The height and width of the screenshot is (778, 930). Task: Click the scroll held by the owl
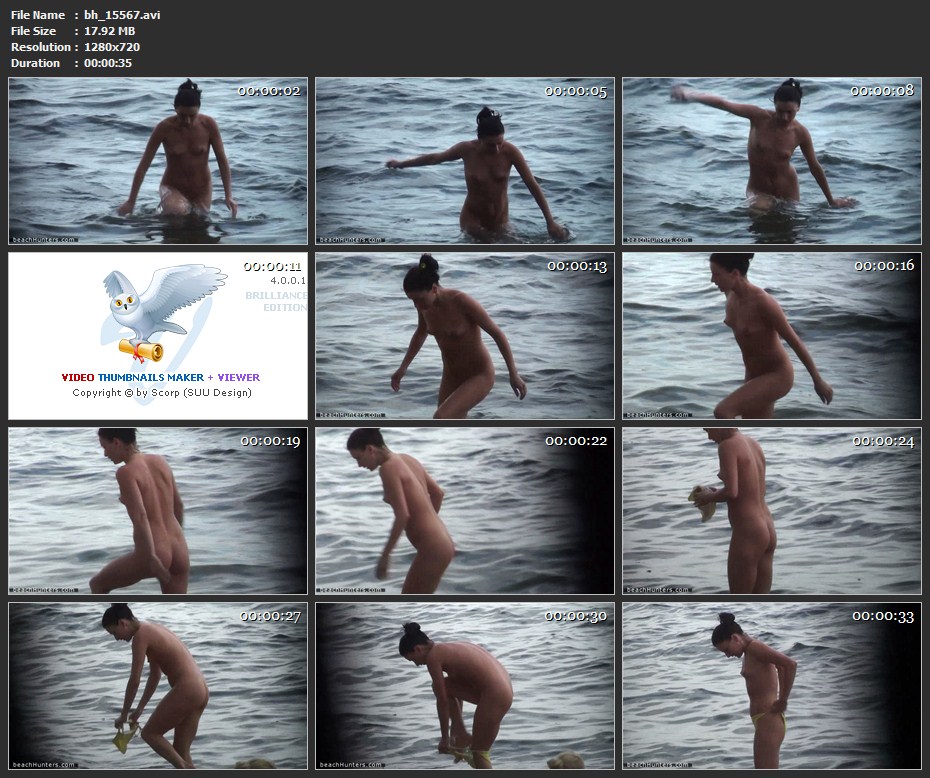click(140, 347)
